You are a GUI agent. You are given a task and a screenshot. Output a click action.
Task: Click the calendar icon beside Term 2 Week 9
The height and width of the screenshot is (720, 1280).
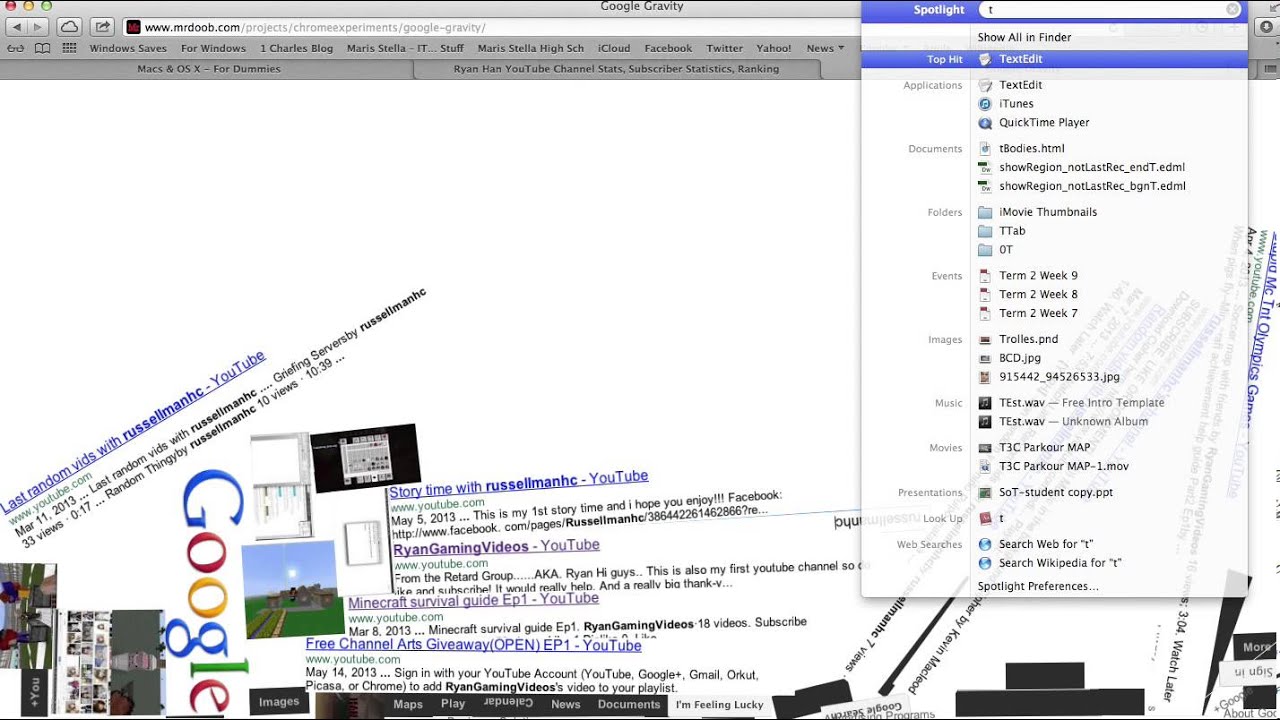tap(985, 276)
